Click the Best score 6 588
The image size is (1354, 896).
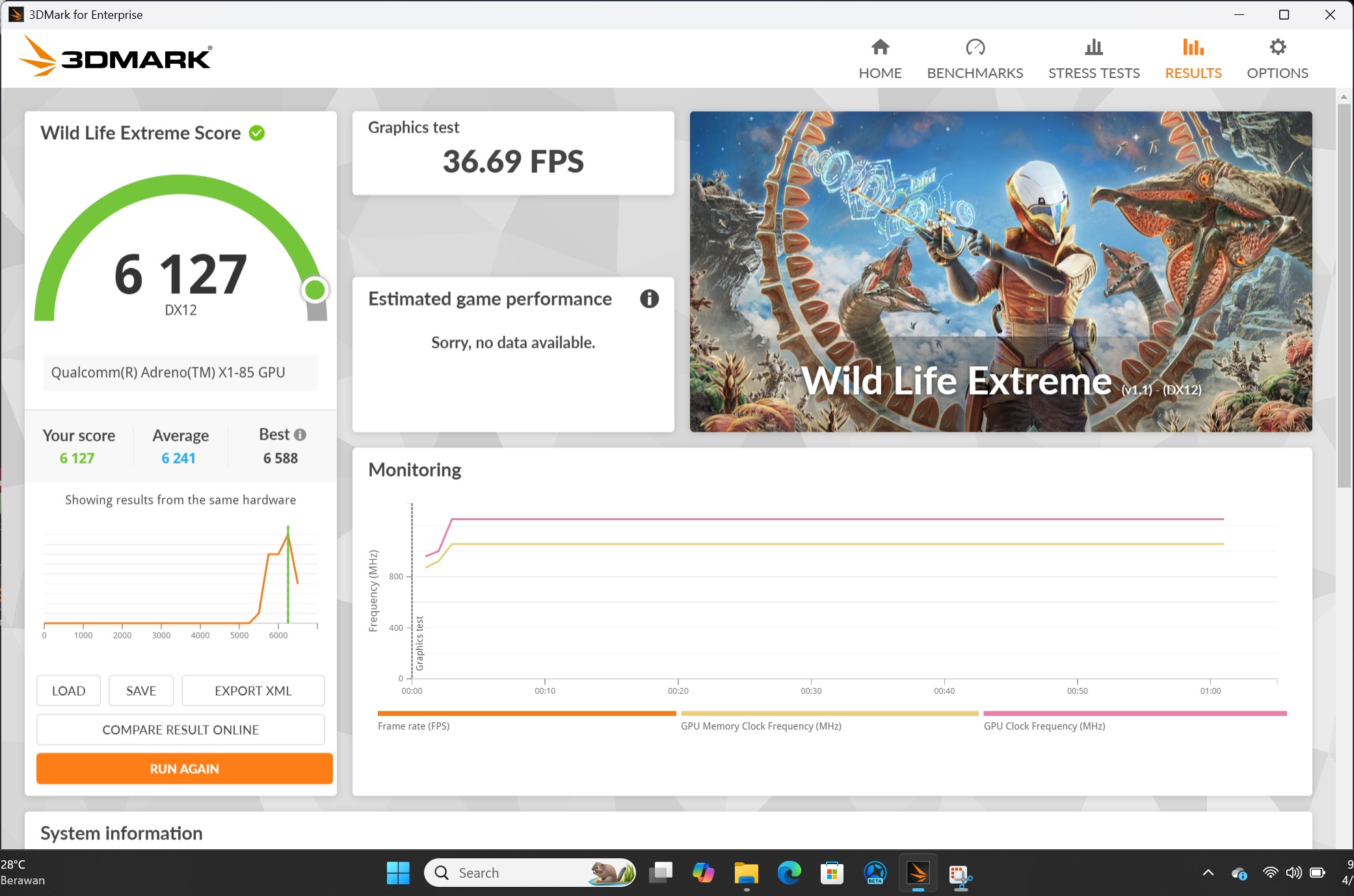[x=280, y=458]
